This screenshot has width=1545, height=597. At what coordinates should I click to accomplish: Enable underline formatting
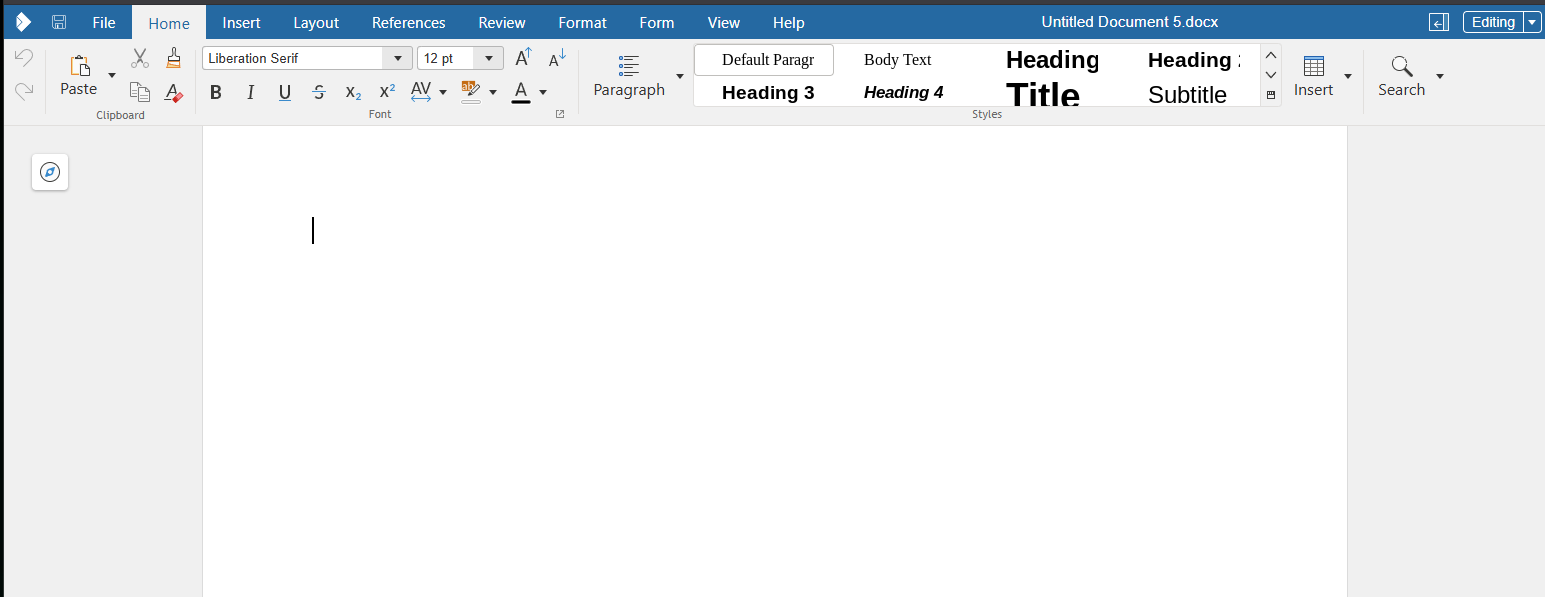[284, 91]
